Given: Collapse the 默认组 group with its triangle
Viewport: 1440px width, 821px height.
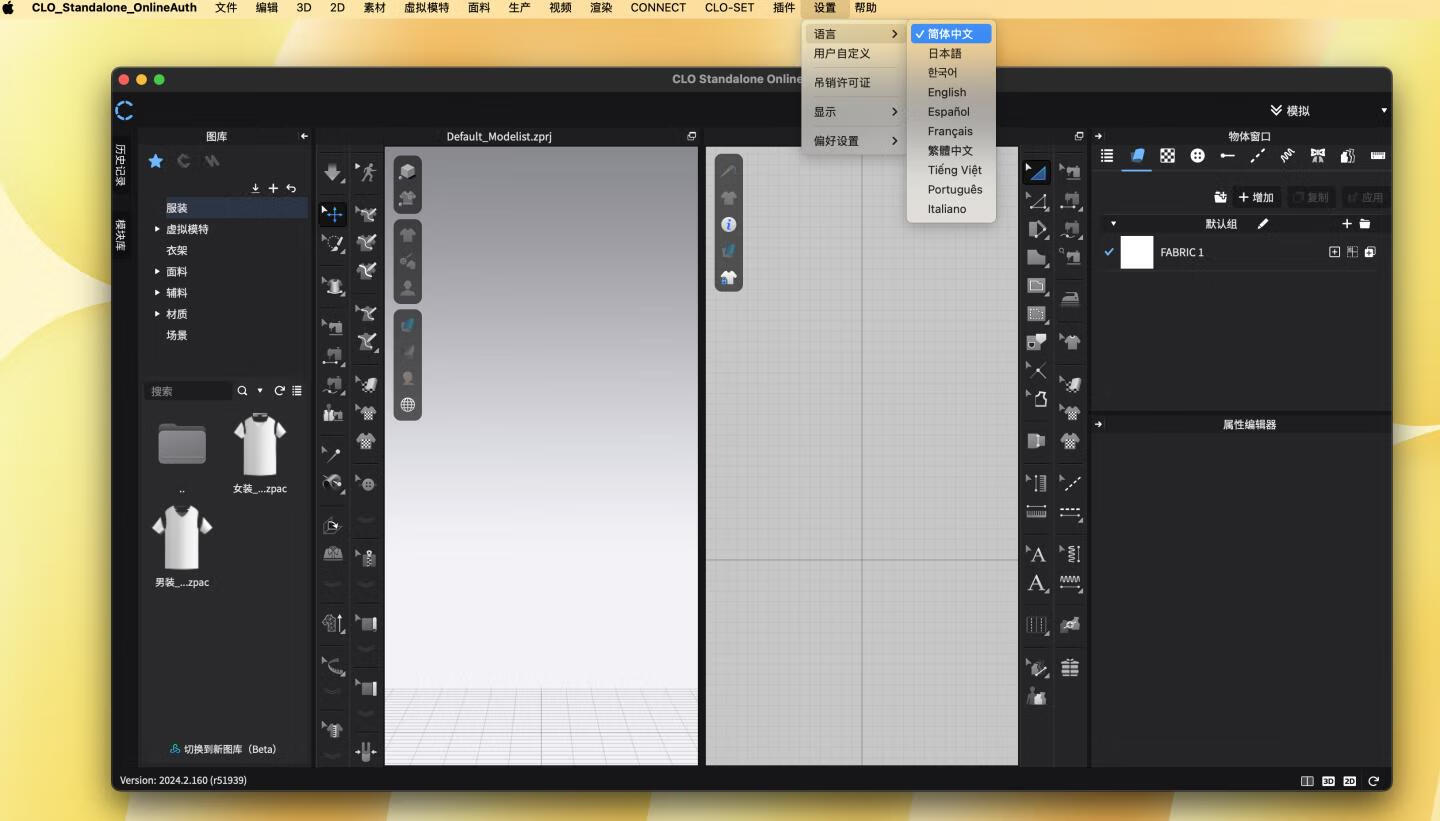Looking at the screenshot, I should (1113, 223).
